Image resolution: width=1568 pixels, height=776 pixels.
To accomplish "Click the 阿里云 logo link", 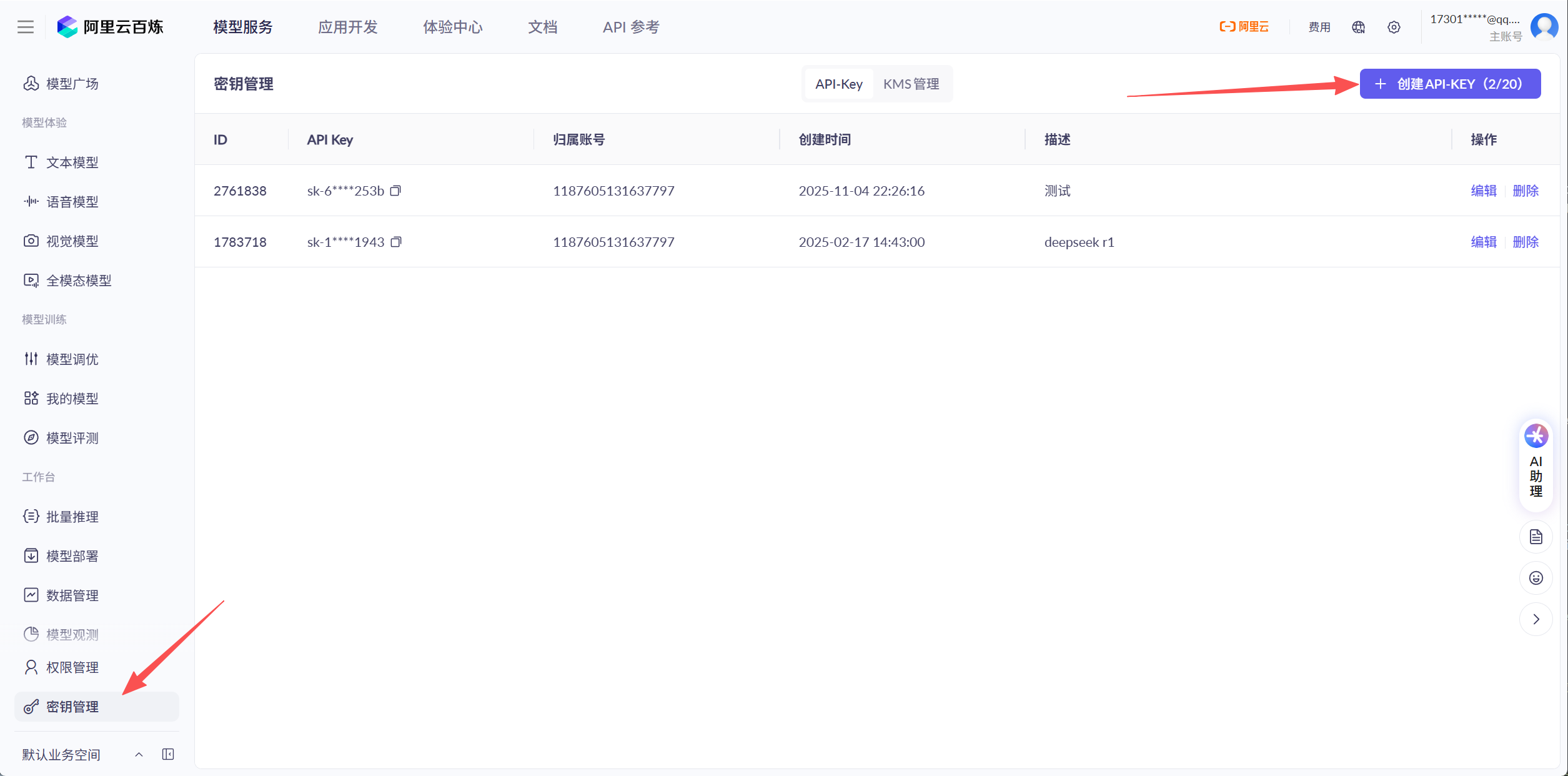I will (x=1244, y=27).
